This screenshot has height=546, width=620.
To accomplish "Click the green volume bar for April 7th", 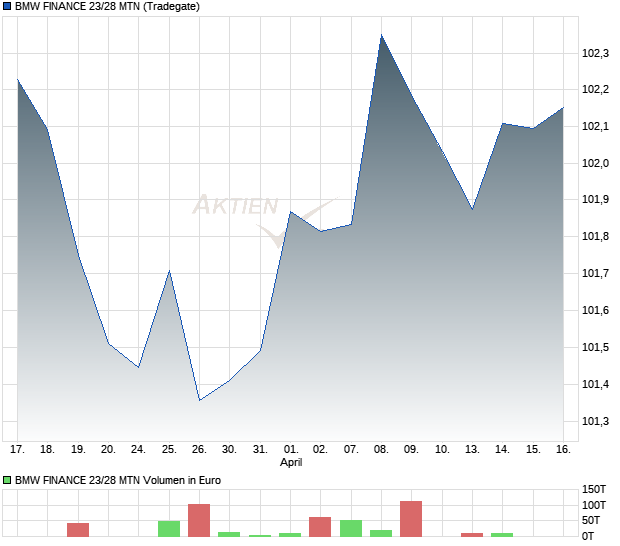I will click(x=351, y=528).
